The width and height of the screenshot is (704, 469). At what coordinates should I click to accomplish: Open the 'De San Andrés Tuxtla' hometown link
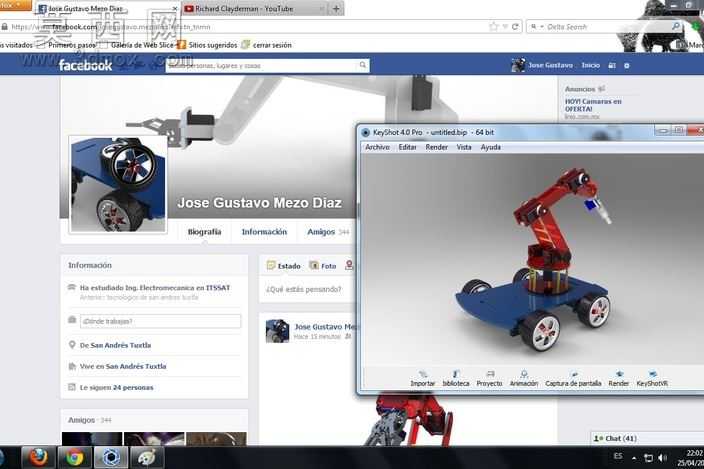121,345
